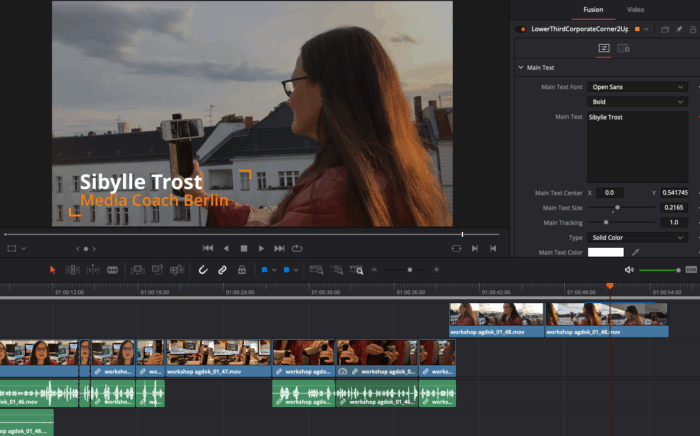Viewport: 700px width, 436px height.
Task: Click the white Main Text Color swatch
Action: point(604,252)
